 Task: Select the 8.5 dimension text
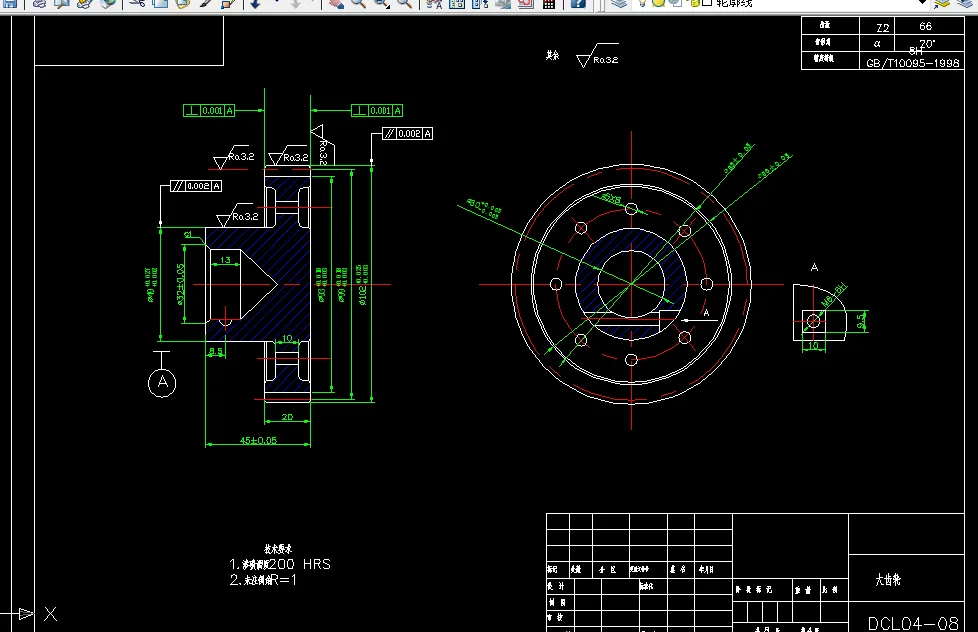coord(215,351)
